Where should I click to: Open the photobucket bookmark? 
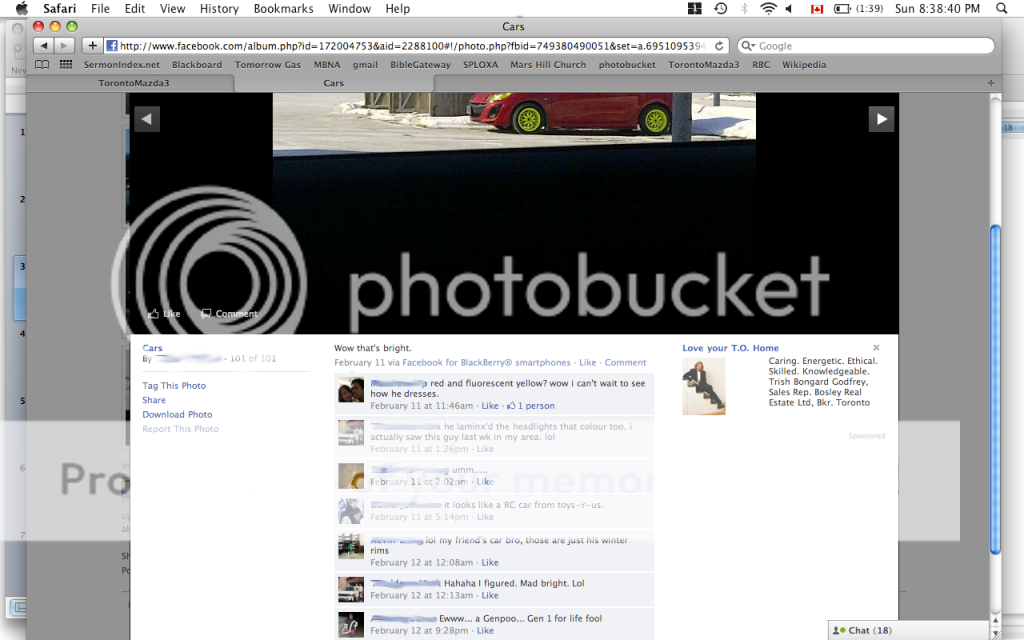(627, 65)
